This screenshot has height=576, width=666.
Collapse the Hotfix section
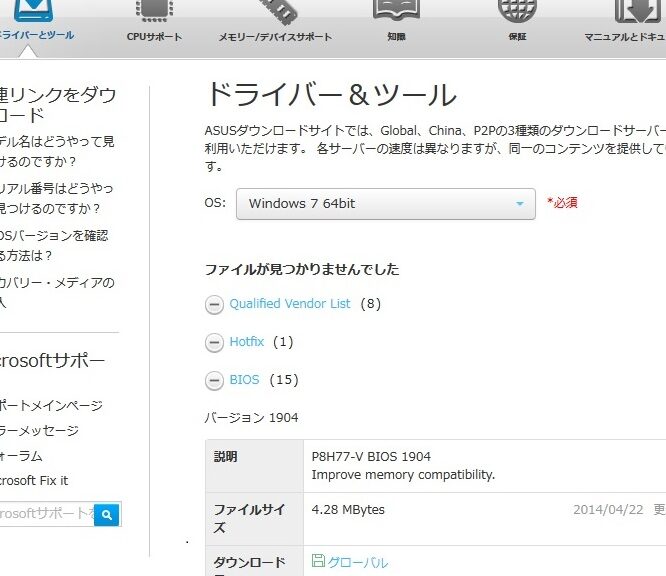[x=214, y=342]
